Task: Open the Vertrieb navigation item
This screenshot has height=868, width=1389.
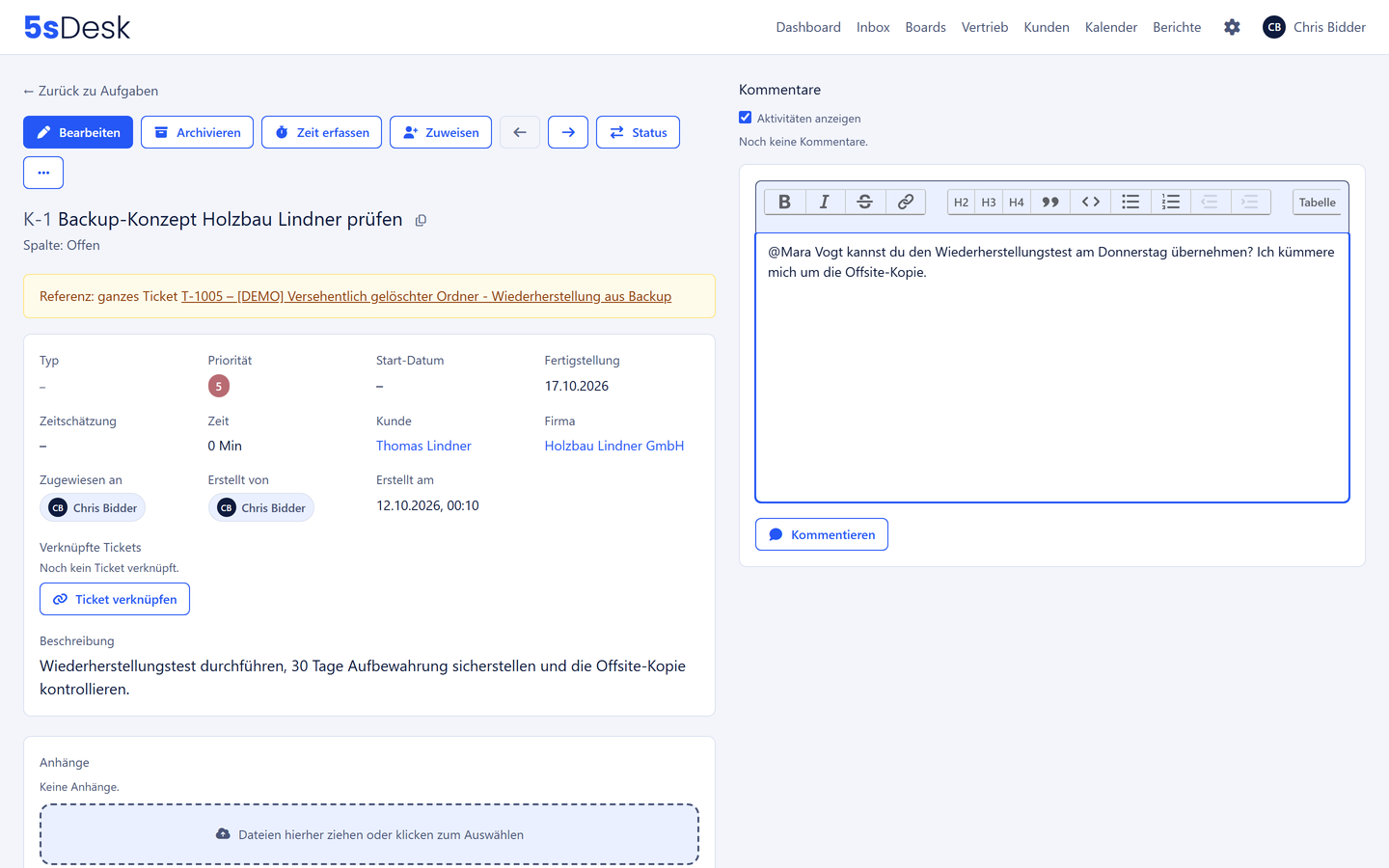Action: click(x=985, y=27)
